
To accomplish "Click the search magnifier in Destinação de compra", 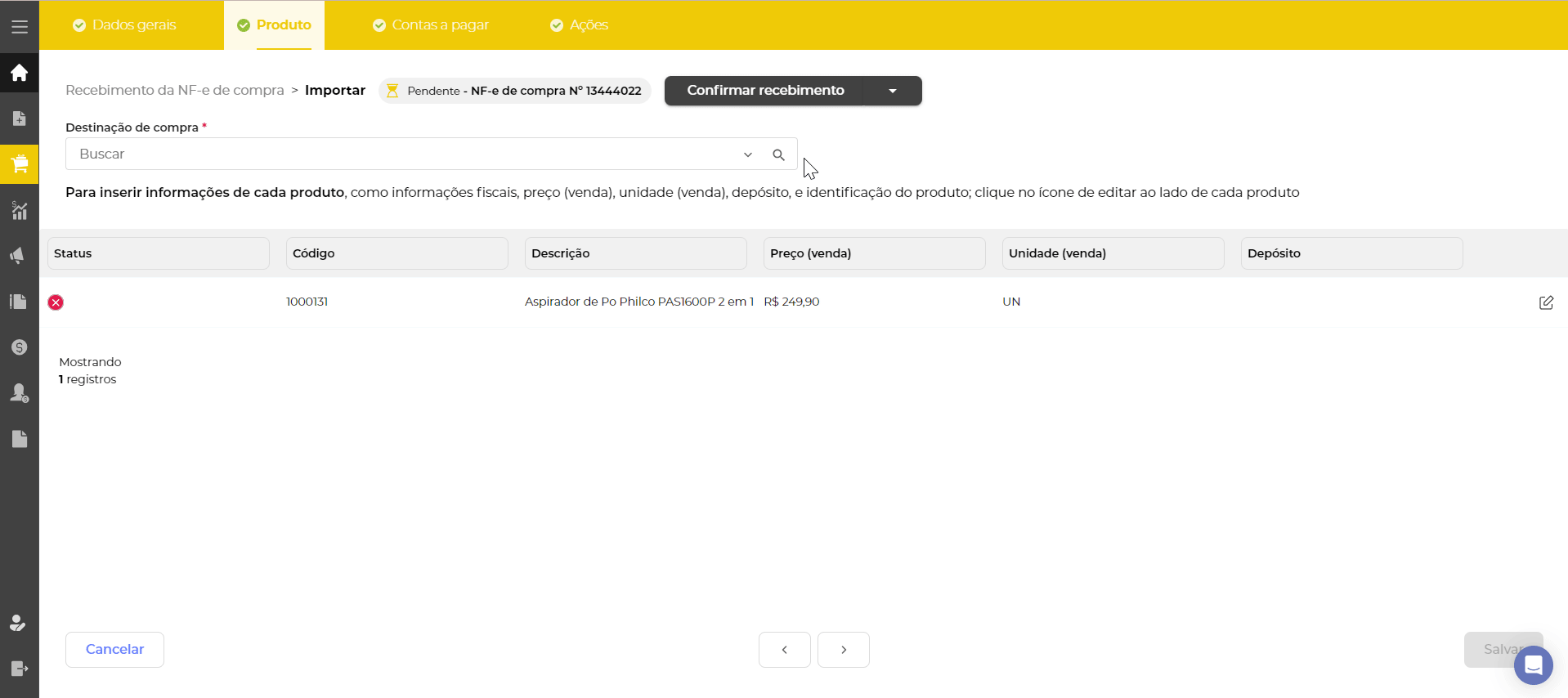I will pyautogui.click(x=778, y=154).
